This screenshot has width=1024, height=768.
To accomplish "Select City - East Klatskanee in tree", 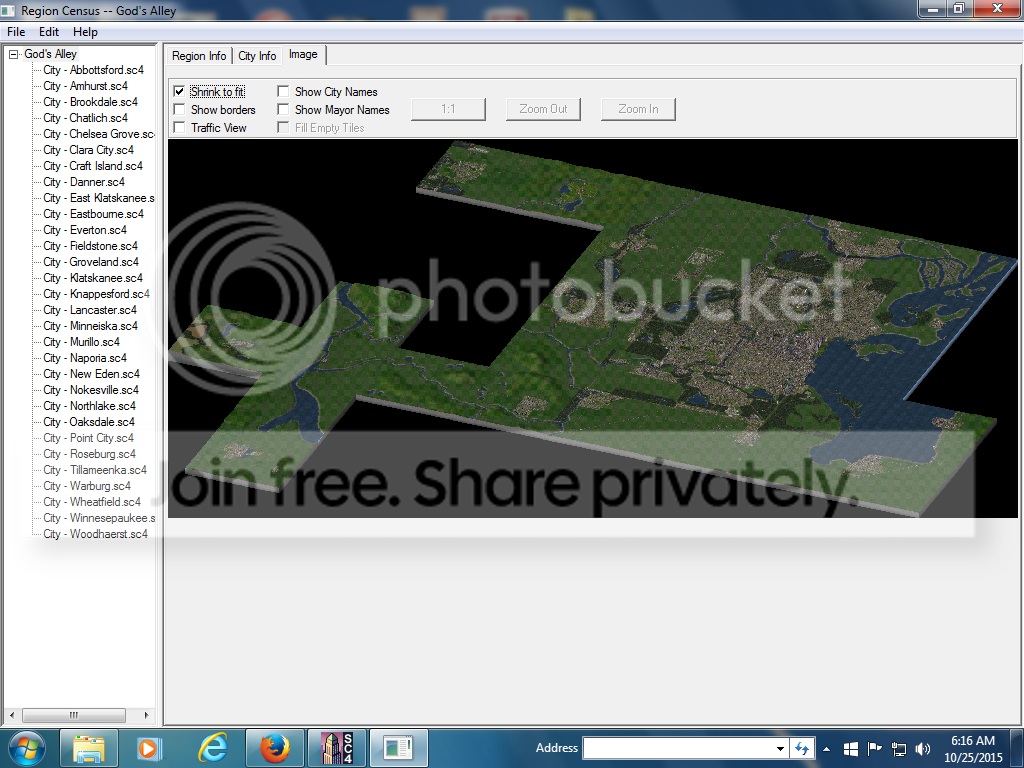I will [x=99, y=198].
